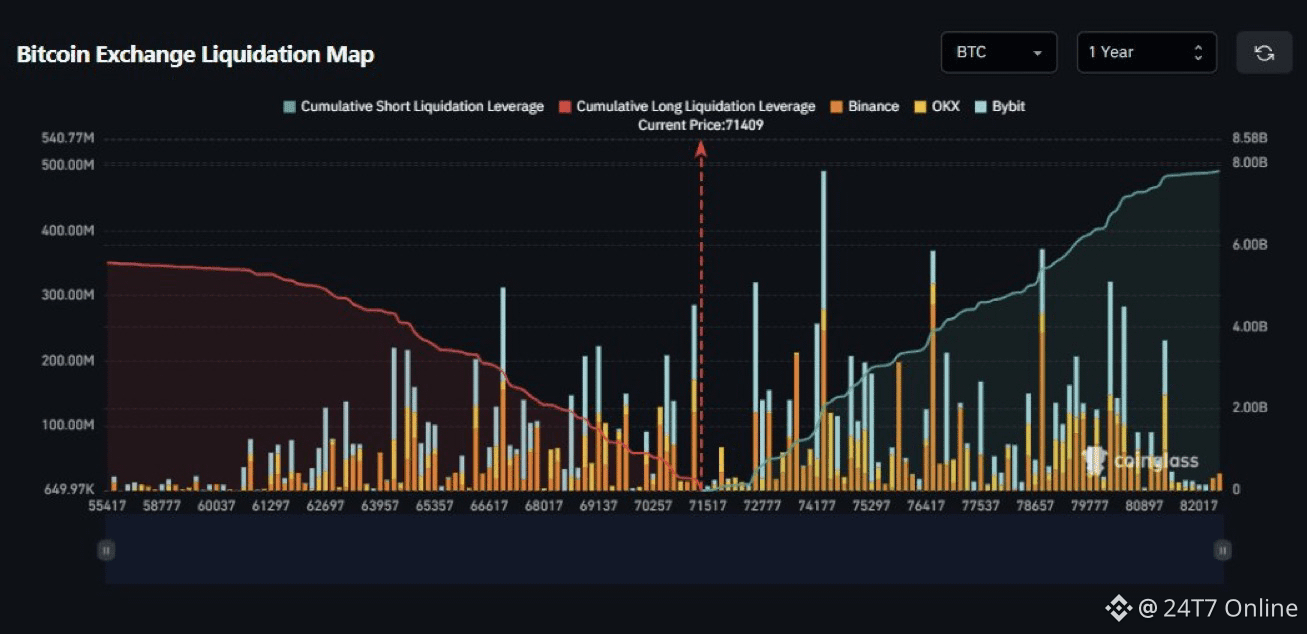The height and width of the screenshot is (634, 1307).
Task: Click the 66617 x-axis price label
Action: (489, 506)
